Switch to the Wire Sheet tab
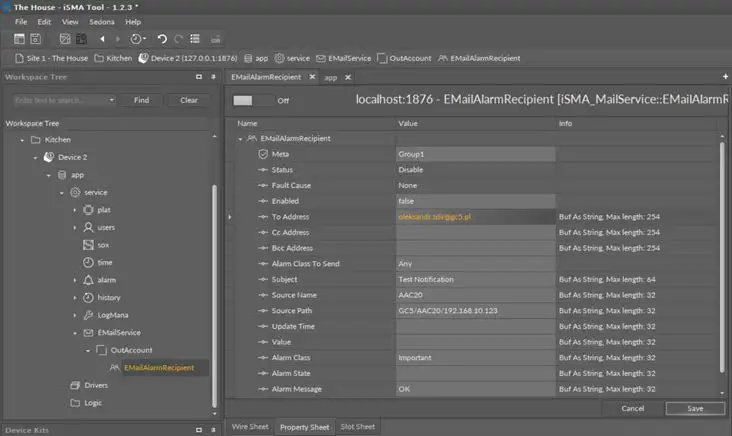The image size is (732, 436). pyautogui.click(x=249, y=427)
